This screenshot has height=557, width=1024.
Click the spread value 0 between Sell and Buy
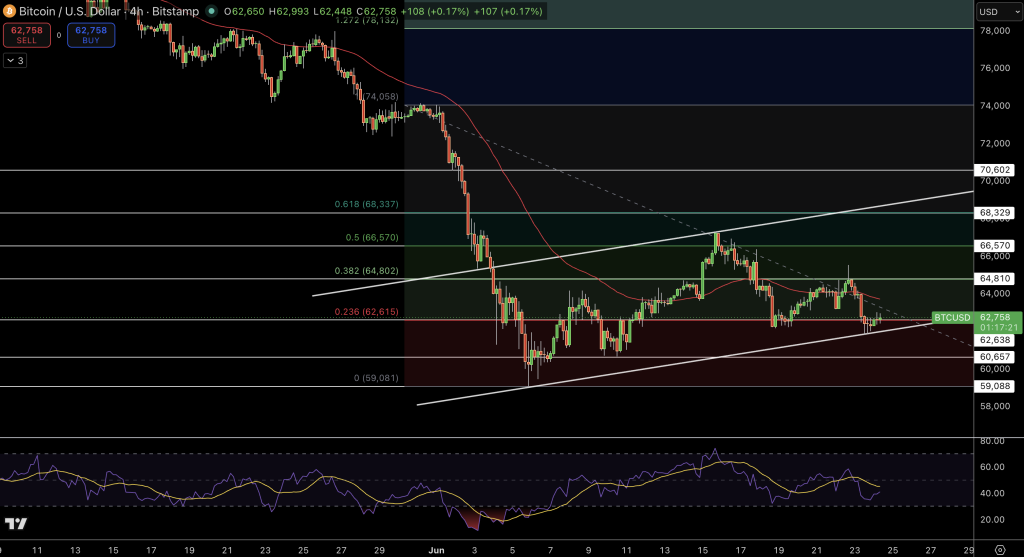(x=59, y=35)
